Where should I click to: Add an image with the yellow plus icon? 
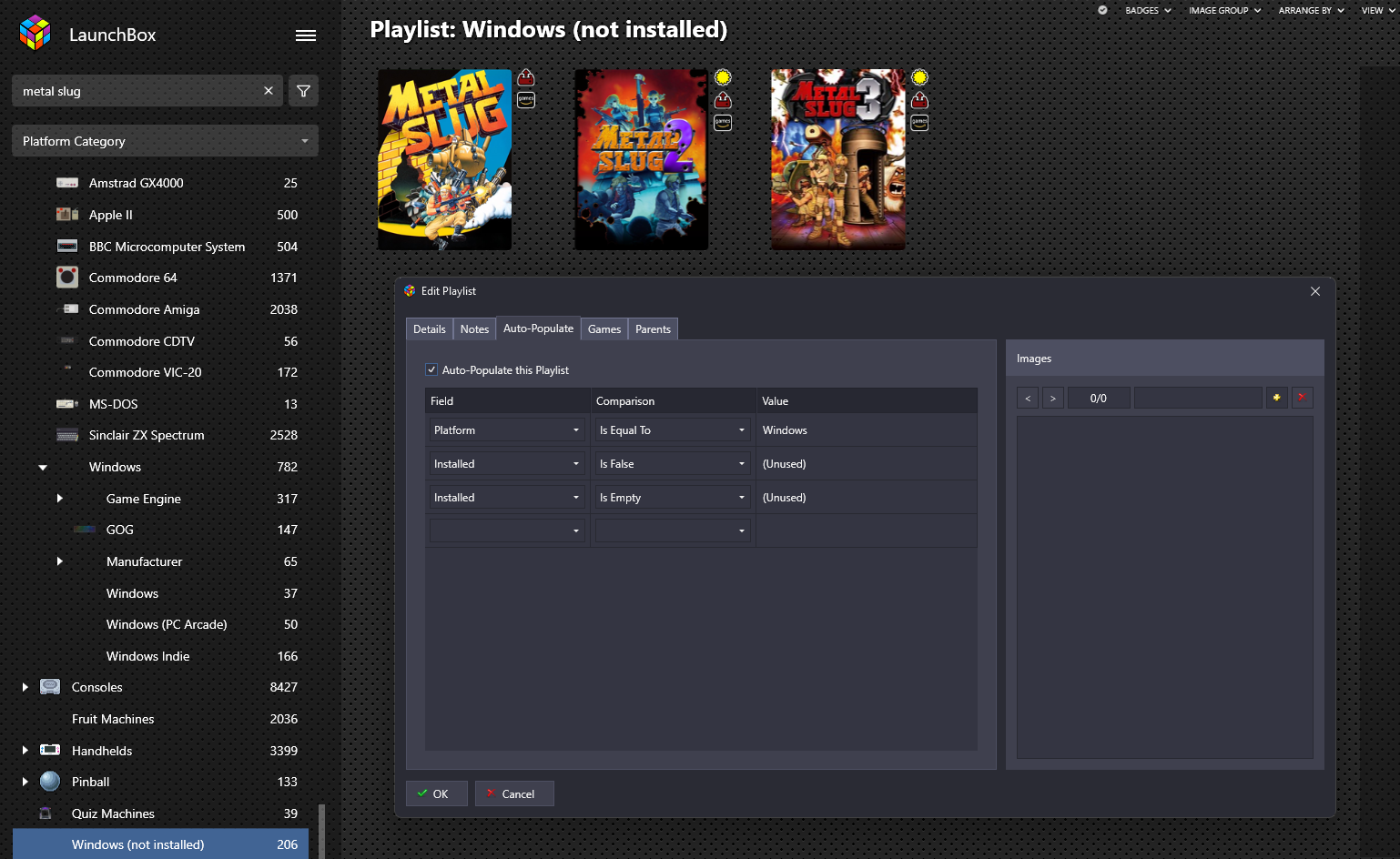tap(1277, 398)
